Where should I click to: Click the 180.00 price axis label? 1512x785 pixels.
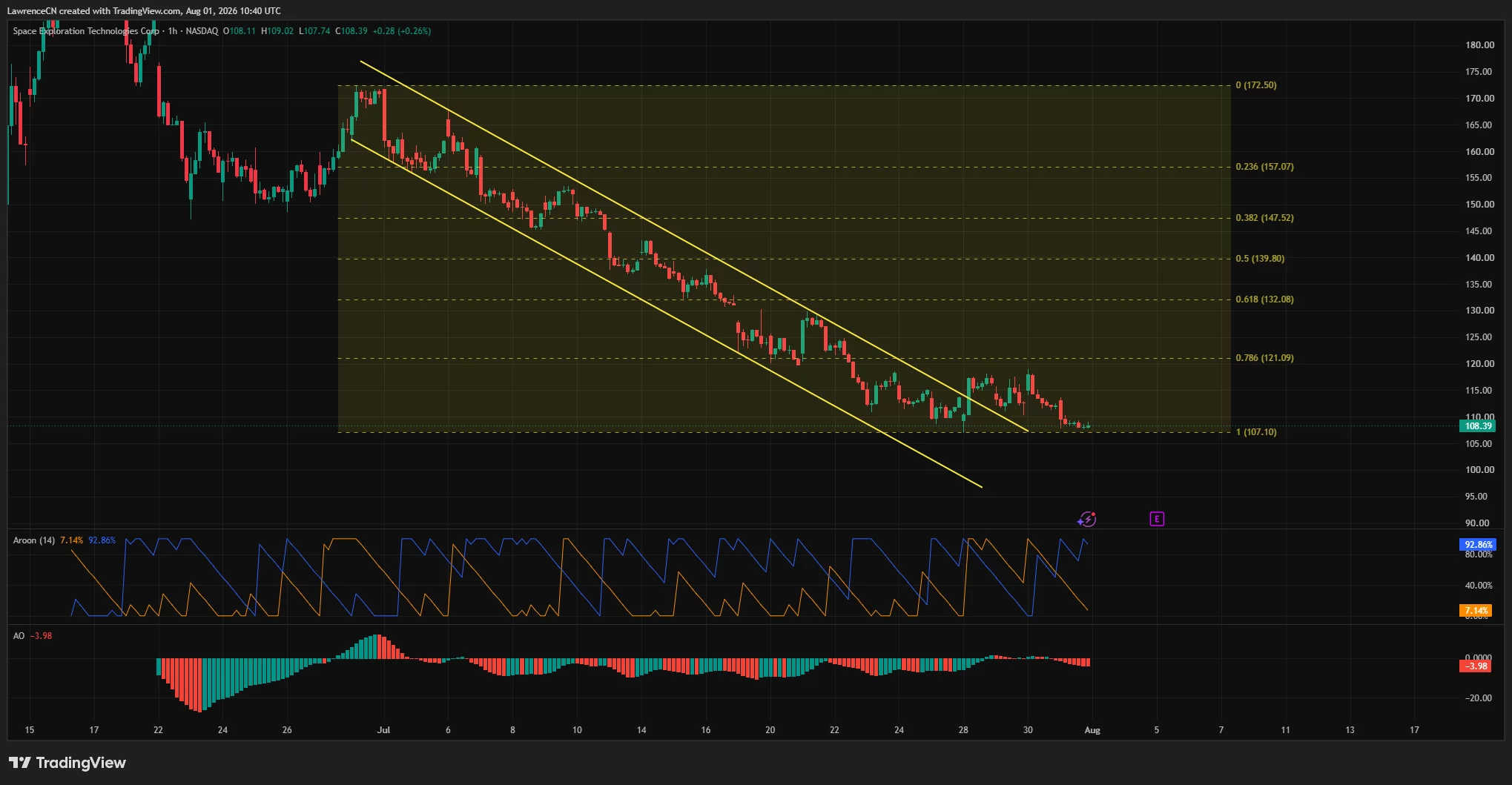1479,45
